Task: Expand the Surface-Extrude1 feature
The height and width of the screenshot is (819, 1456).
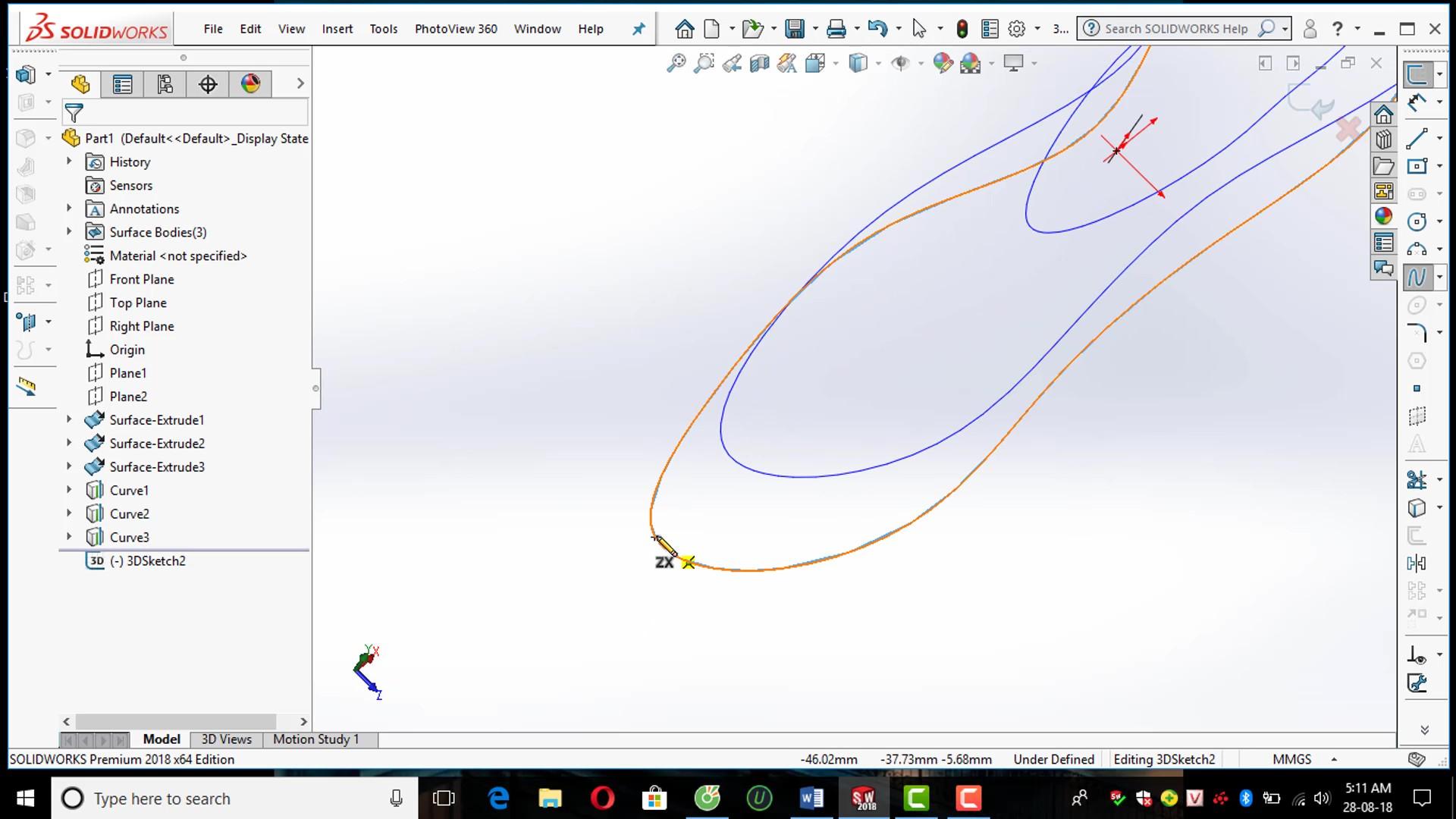Action: point(69,419)
